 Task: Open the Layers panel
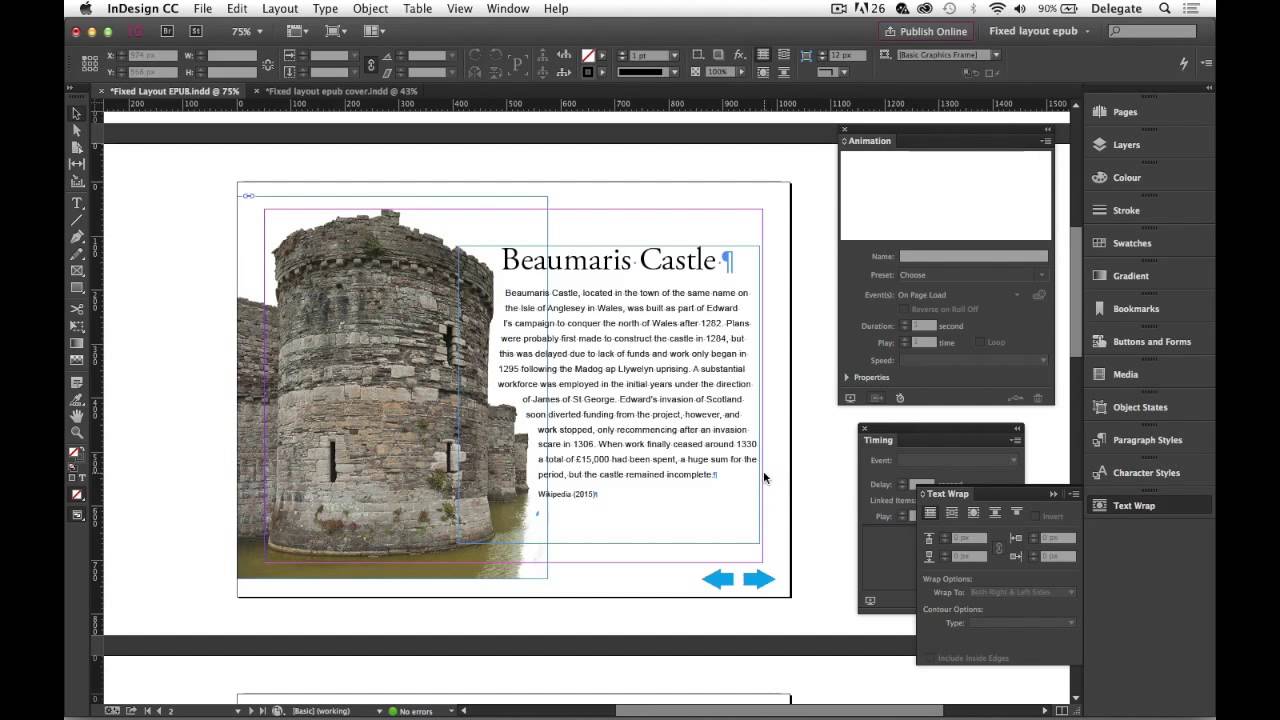[1148, 145]
